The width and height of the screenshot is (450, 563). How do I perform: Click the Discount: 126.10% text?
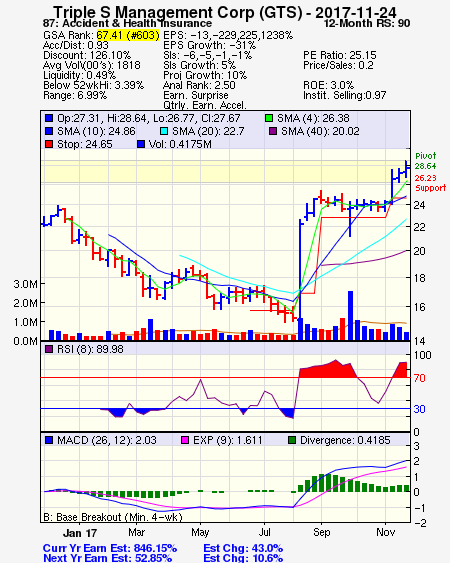tap(87, 55)
